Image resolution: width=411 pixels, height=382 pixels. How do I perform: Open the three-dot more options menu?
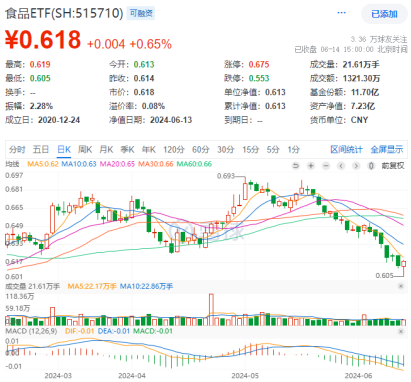coord(342,13)
